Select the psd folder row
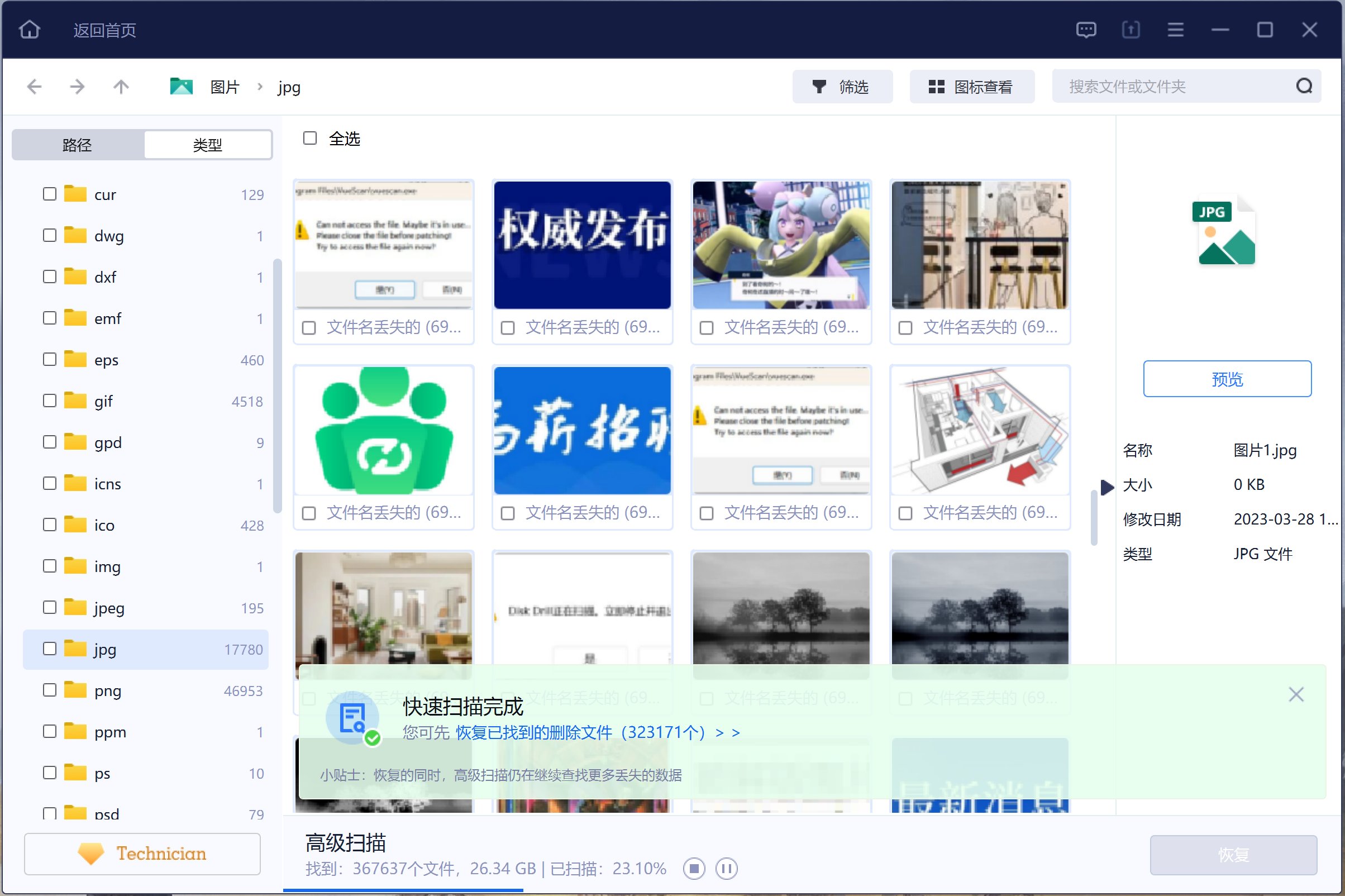1345x896 pixels. pyautogui.click(x=146, y=812)
